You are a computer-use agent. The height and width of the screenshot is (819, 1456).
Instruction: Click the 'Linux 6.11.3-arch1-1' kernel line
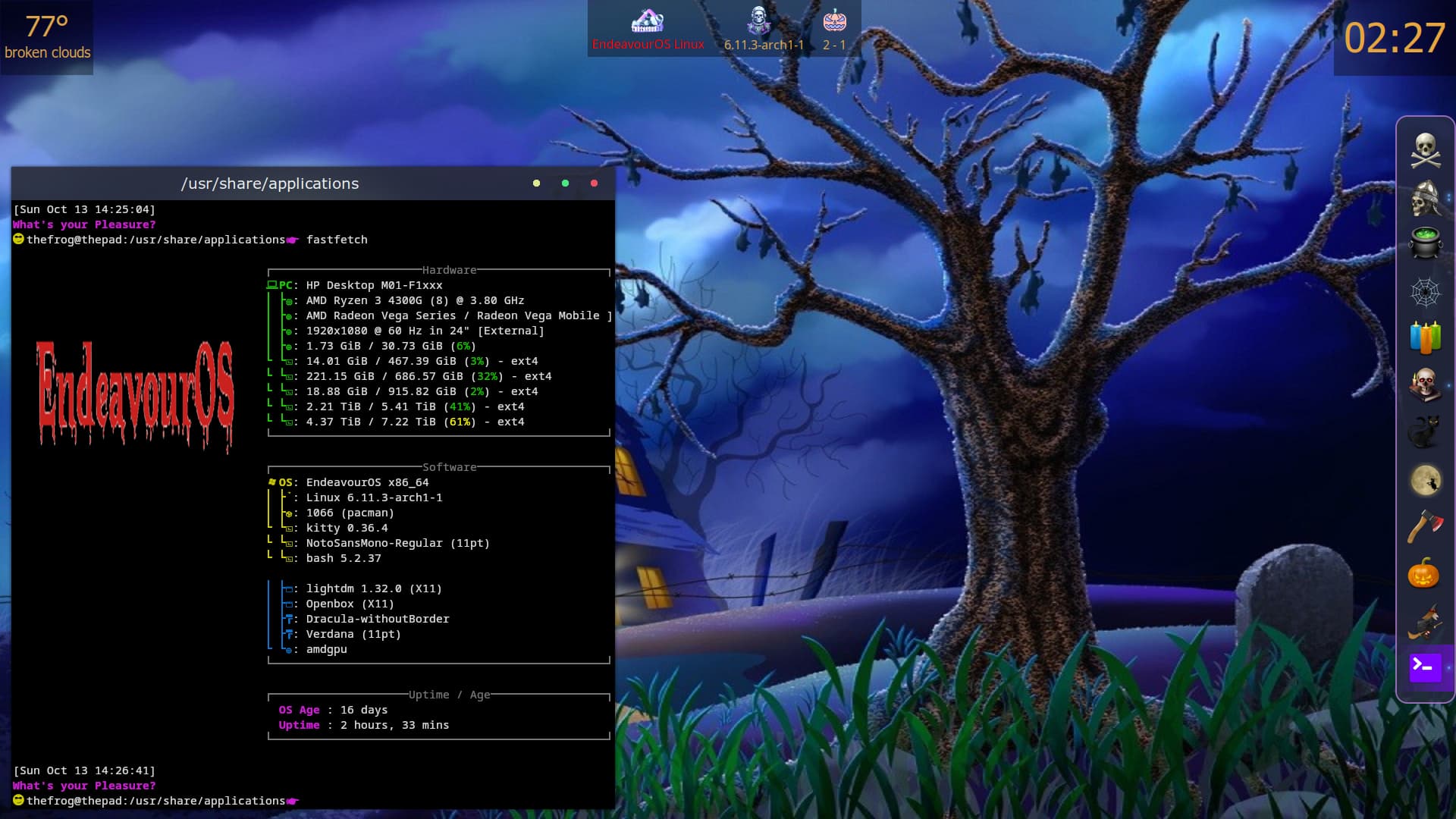374,497
